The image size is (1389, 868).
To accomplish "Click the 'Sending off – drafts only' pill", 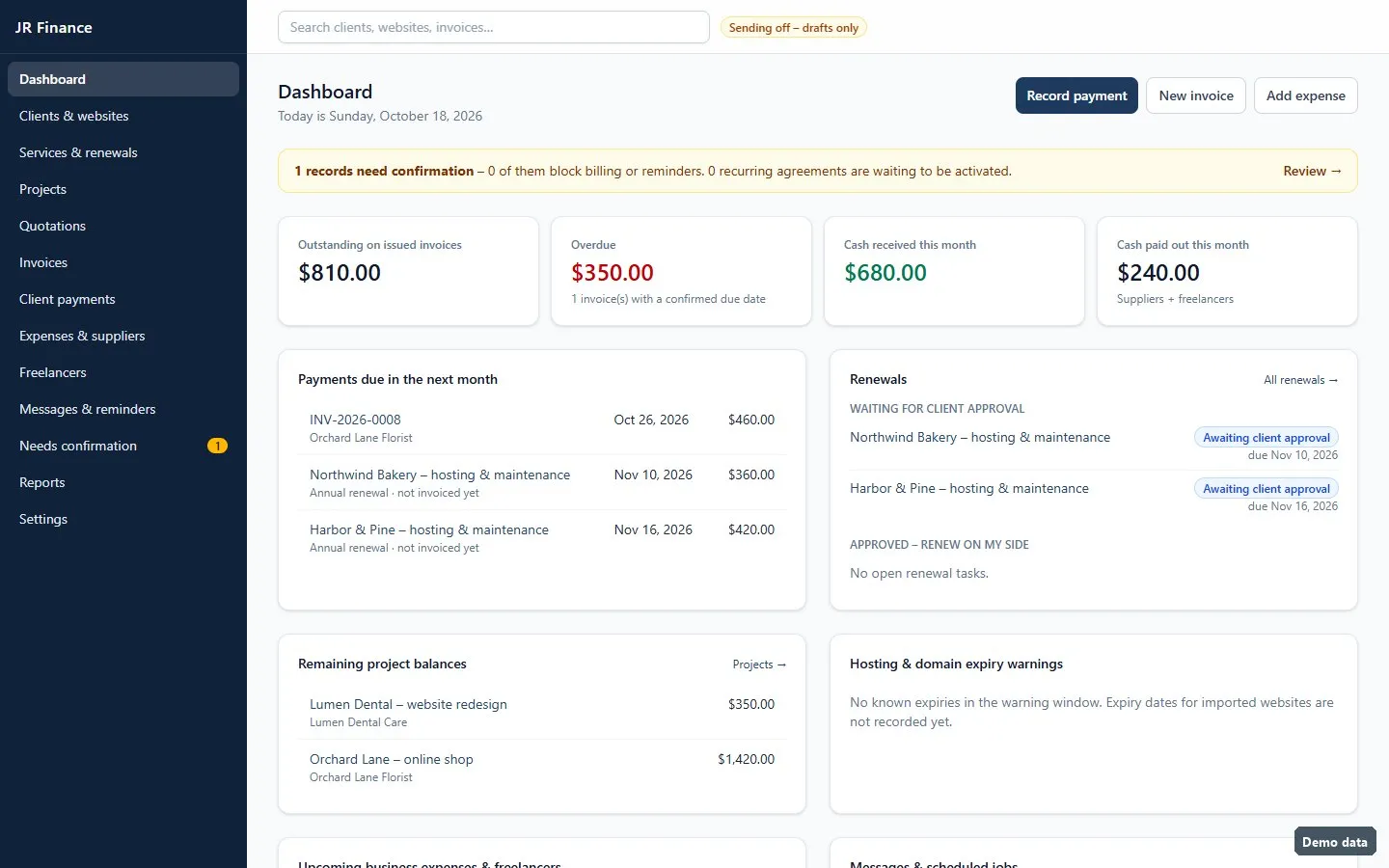I will point(793,28).
